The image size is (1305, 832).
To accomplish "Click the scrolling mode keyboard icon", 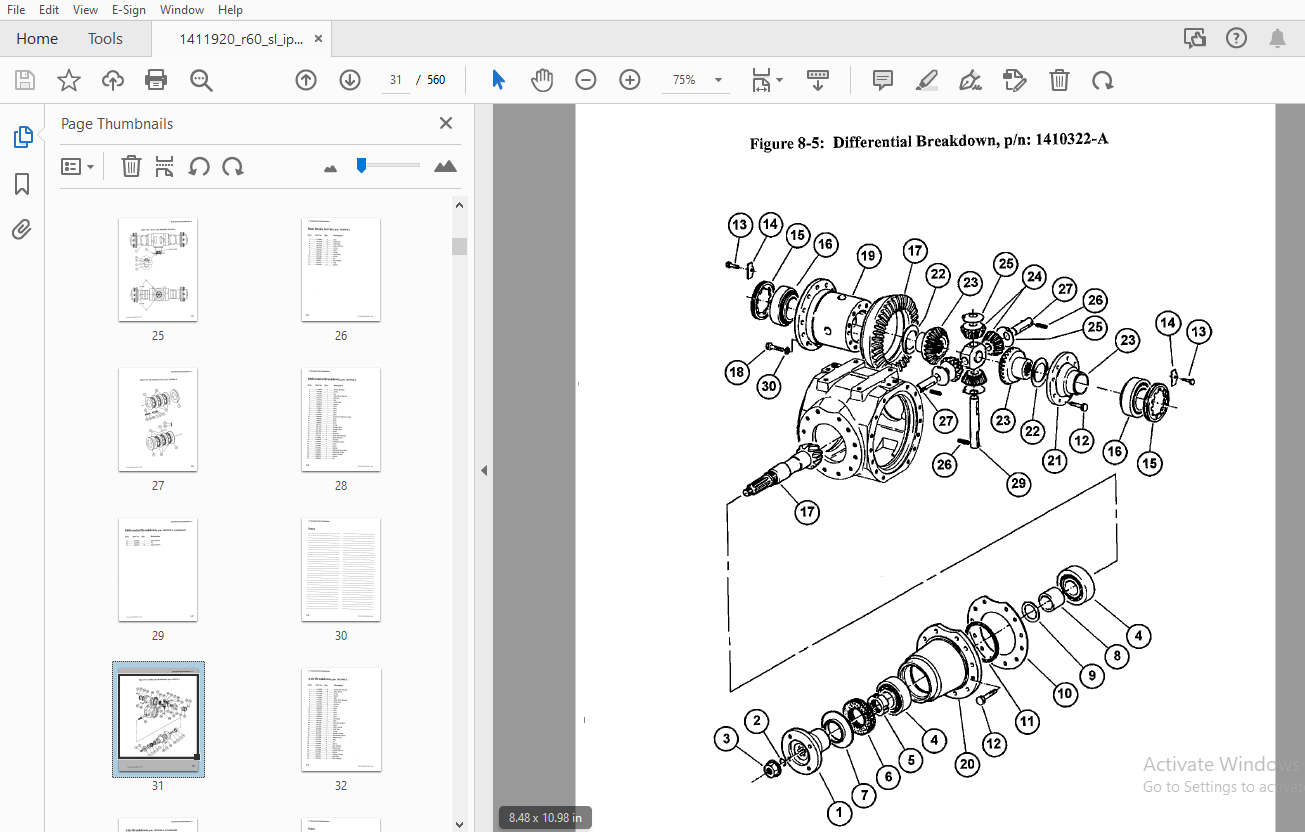I will coord(818,80).
